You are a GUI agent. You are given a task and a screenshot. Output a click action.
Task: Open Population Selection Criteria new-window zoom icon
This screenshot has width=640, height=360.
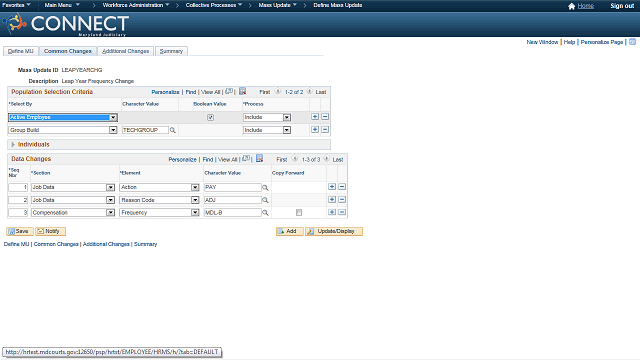click(x=229, y=91)
